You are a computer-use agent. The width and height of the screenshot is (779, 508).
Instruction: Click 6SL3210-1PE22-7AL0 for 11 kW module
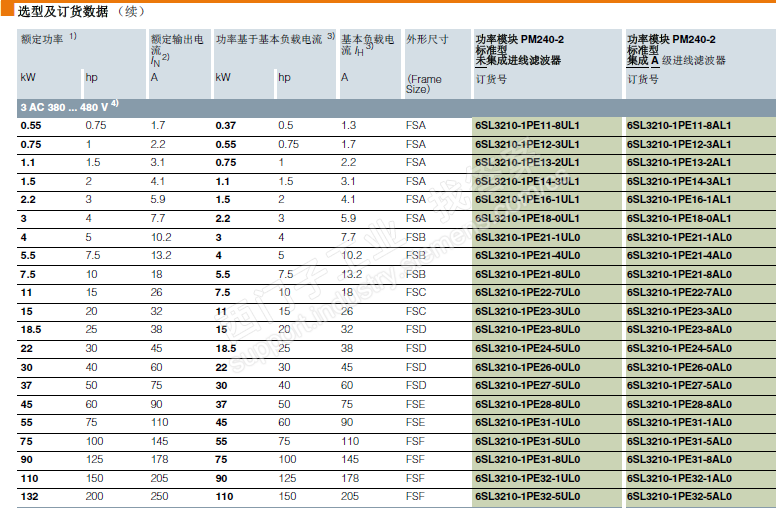pos(679,292)
